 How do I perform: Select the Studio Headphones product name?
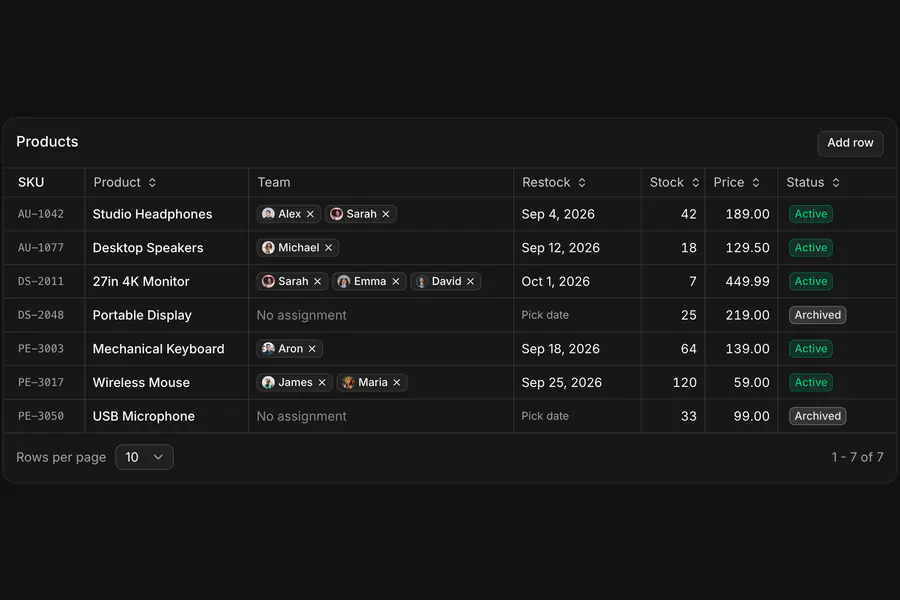152,214
